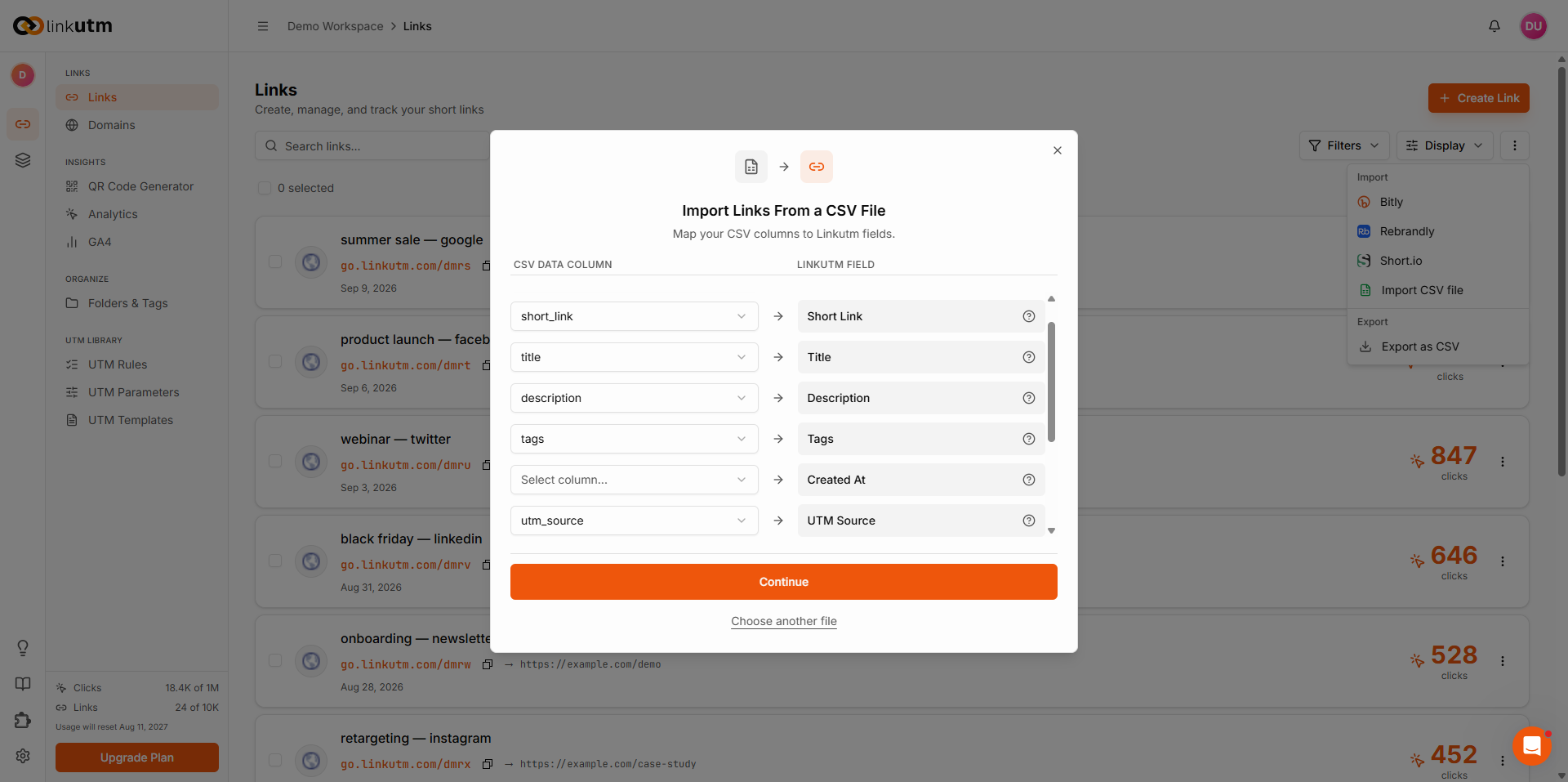Click the mapping list scrollbar in the dialog
This screenshot has height=782, width=1568.
[x=1051, y=382]
